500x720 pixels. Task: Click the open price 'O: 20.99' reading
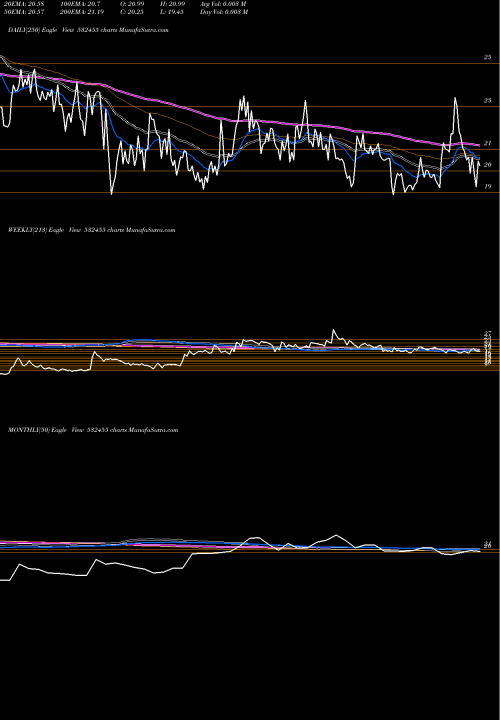[x=131, y=4]
